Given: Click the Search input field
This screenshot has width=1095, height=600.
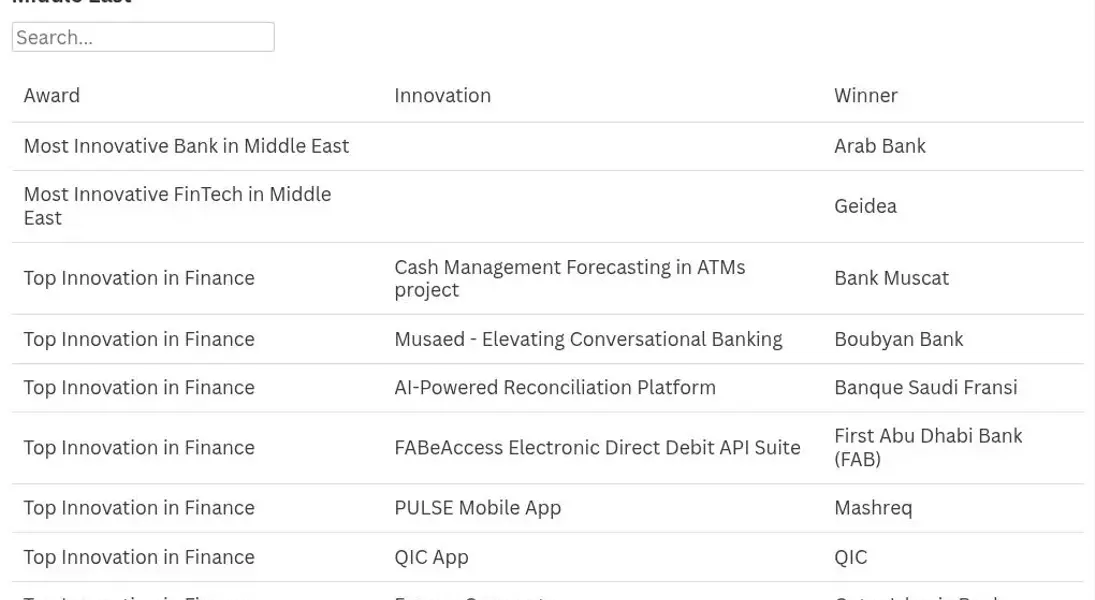Looking at the screenshot, I should point(143,37).
